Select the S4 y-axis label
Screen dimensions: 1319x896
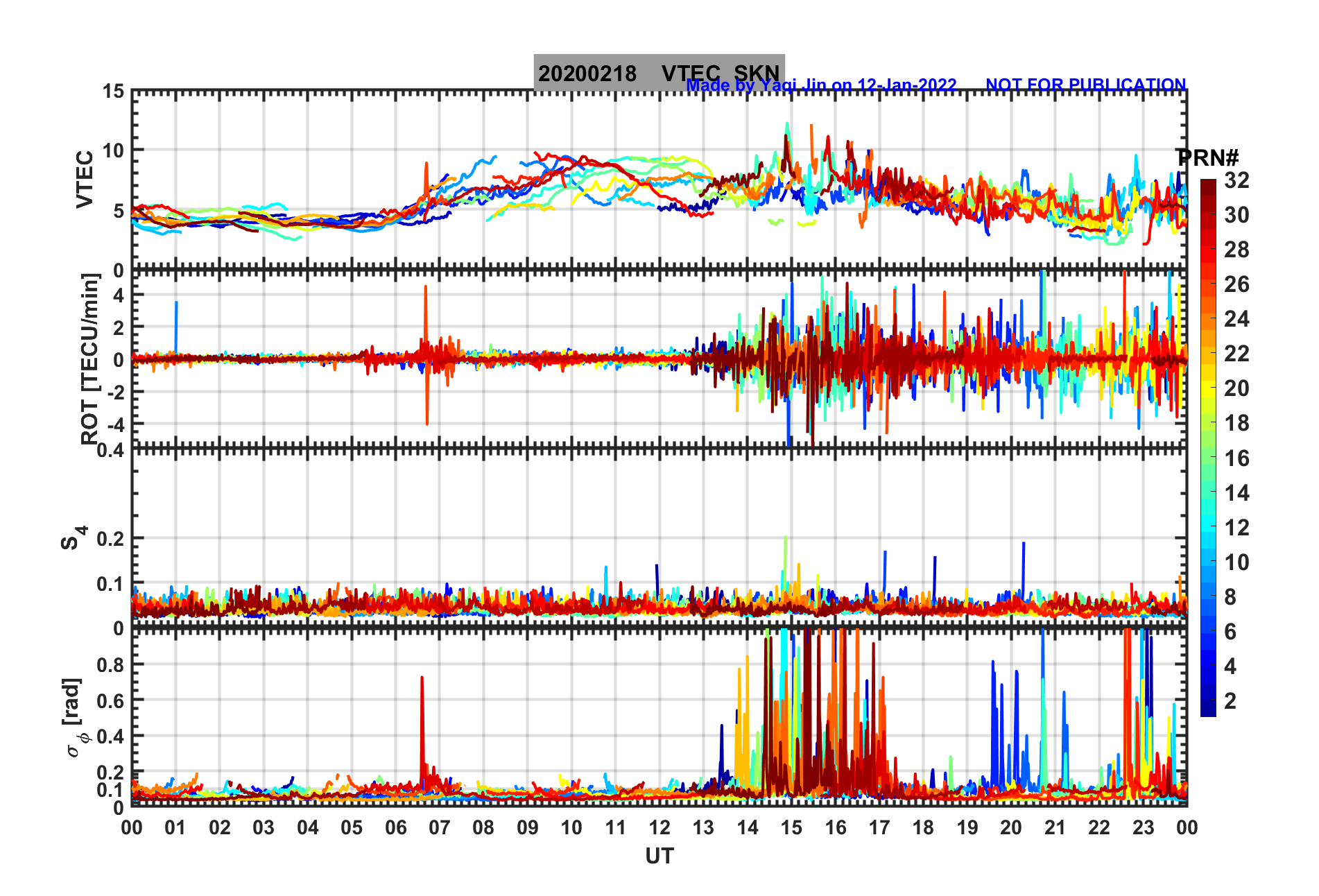[x=74, y=537]
